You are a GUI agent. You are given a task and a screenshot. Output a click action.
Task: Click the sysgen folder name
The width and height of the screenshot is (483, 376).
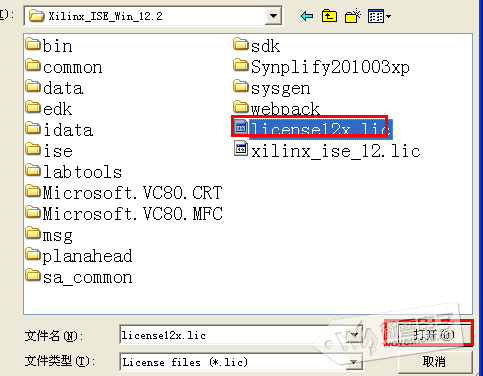[281, 89]
